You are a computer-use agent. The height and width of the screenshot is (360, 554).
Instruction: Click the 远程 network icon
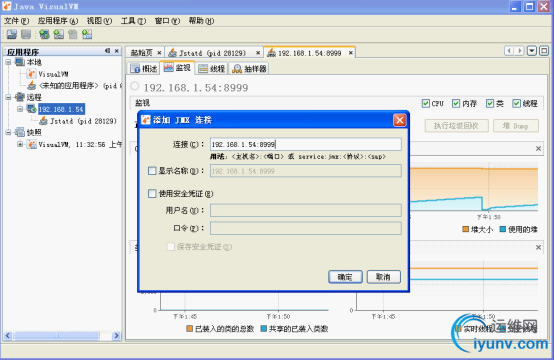tap(20, 97)
